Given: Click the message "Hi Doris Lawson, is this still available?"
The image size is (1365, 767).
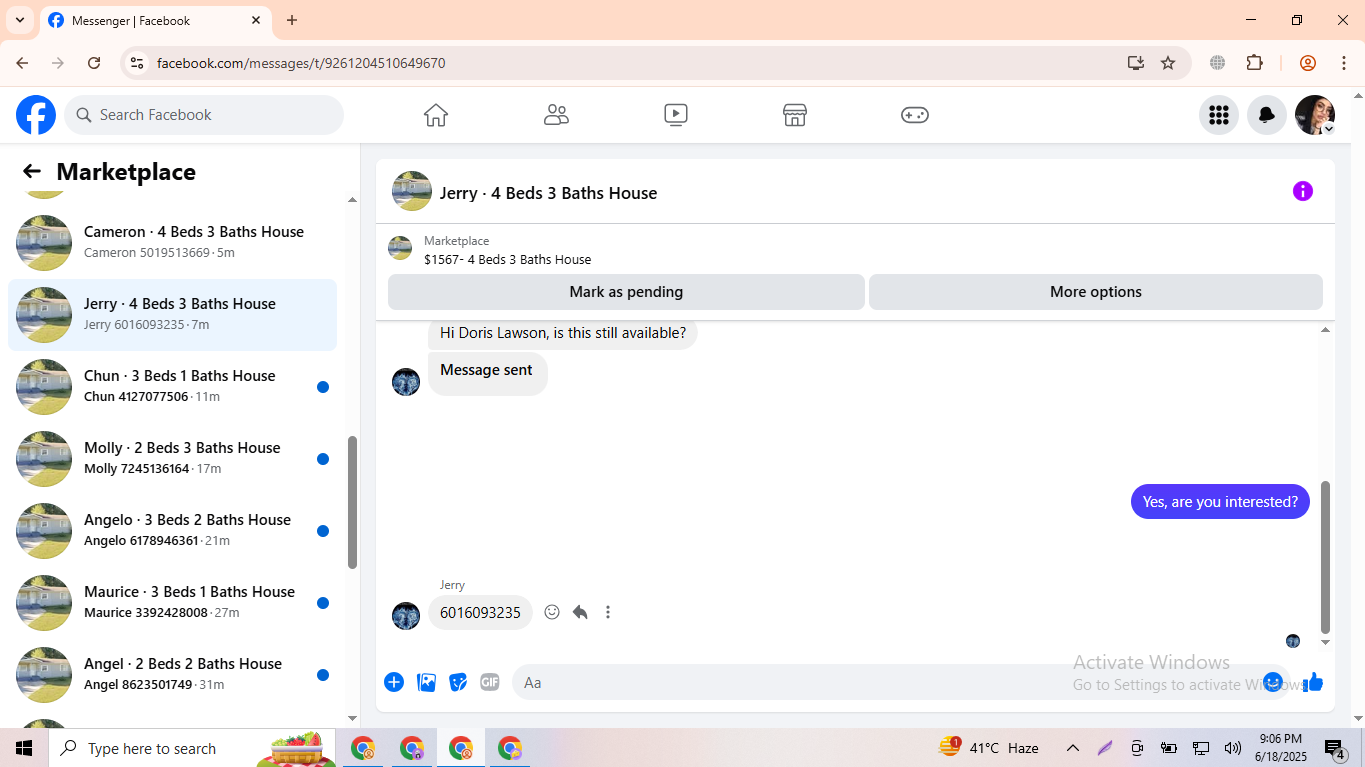Looking at the screenshot, I should (563, 333).
